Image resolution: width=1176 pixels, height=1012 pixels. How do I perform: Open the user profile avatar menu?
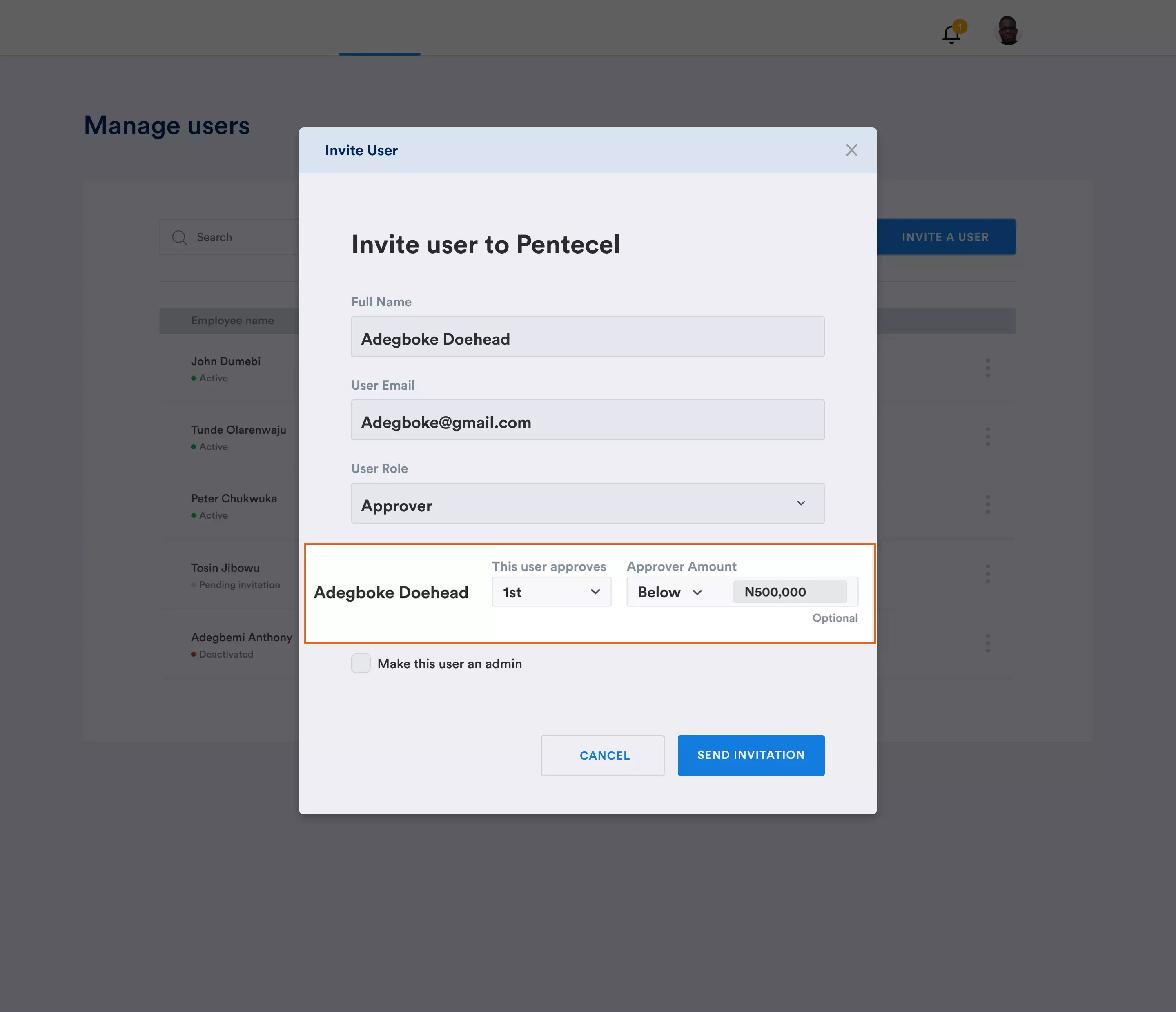pos(1008,30)
